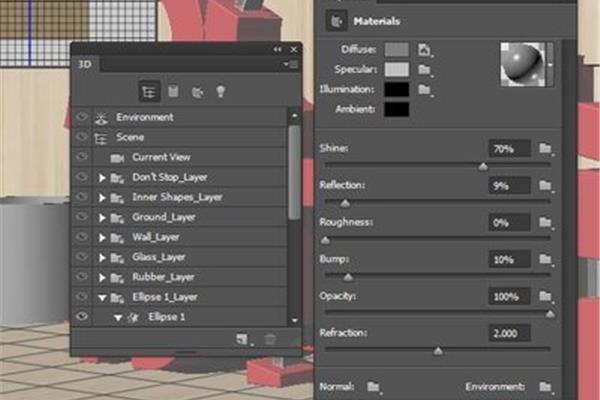Select the 3D panel tab

click(x=85, y=64)
